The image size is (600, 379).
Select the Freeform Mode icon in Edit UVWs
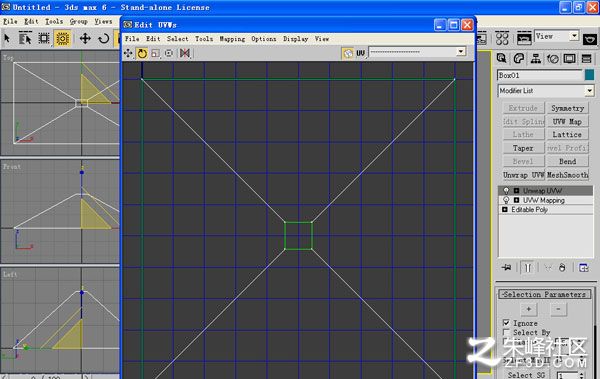[169, 53]
